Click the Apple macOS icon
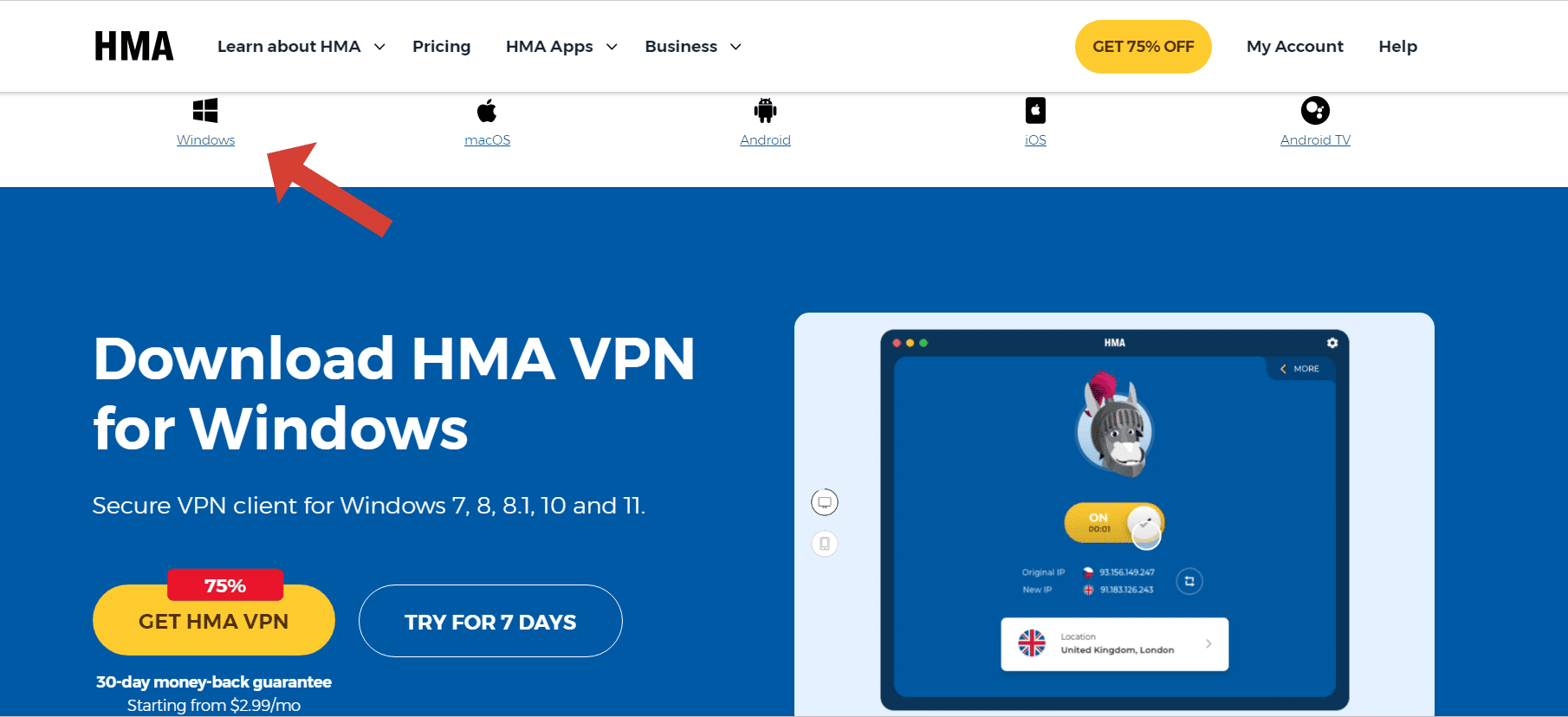This screenshot has width=1568, height=717. tap(487, 110)
